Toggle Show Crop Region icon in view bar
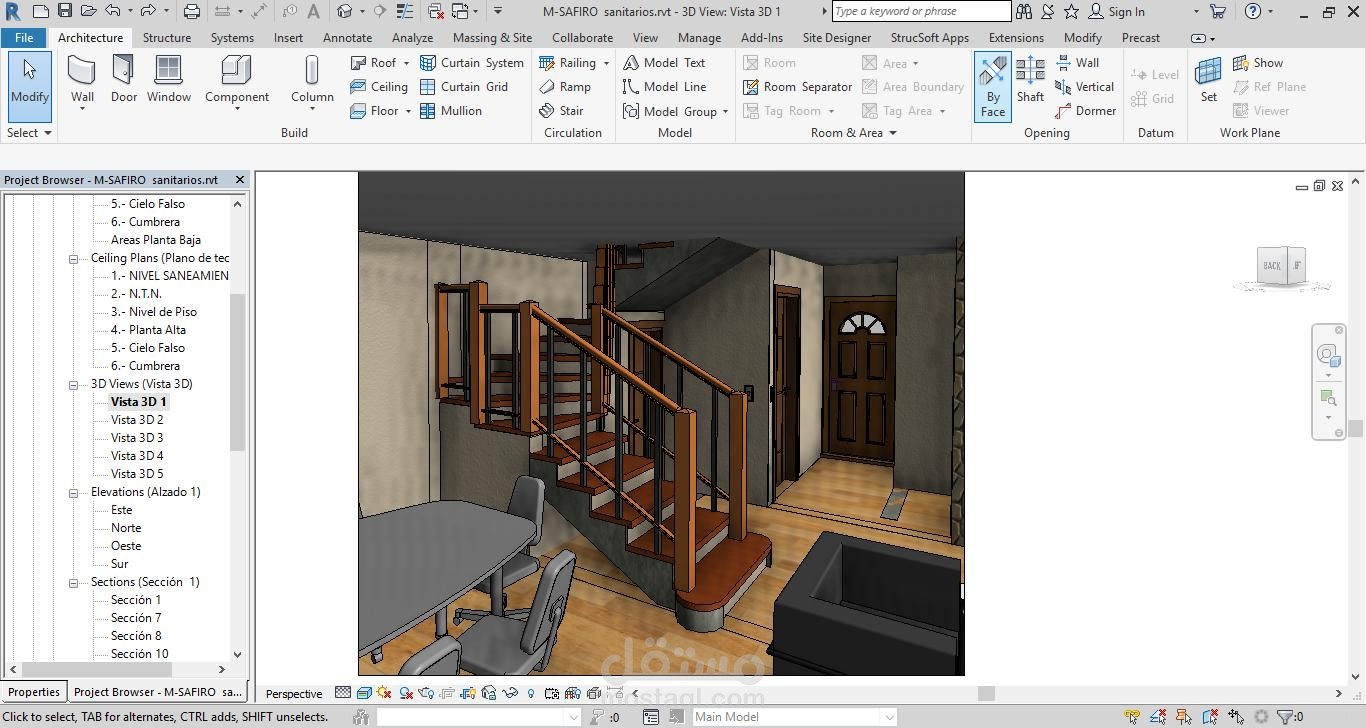 [x=468, y=693]
